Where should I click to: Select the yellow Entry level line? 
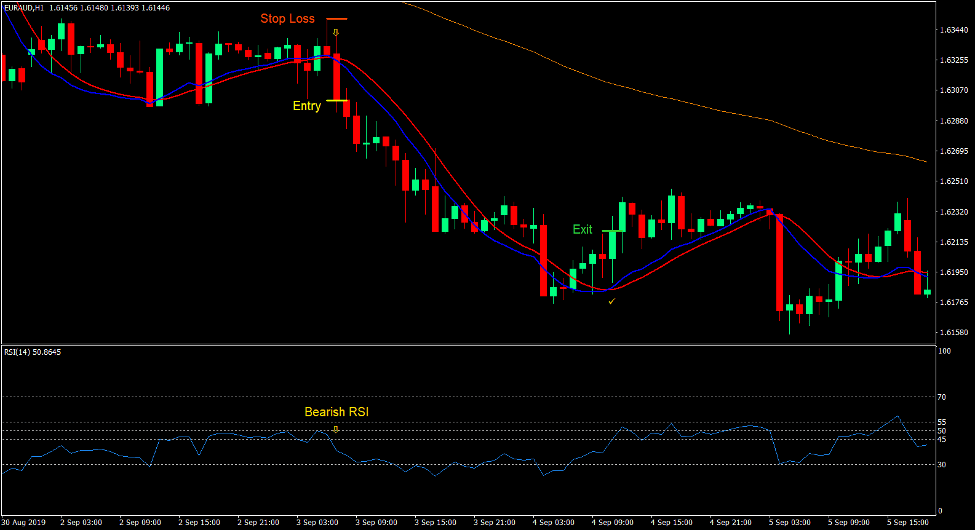[336, 100]
